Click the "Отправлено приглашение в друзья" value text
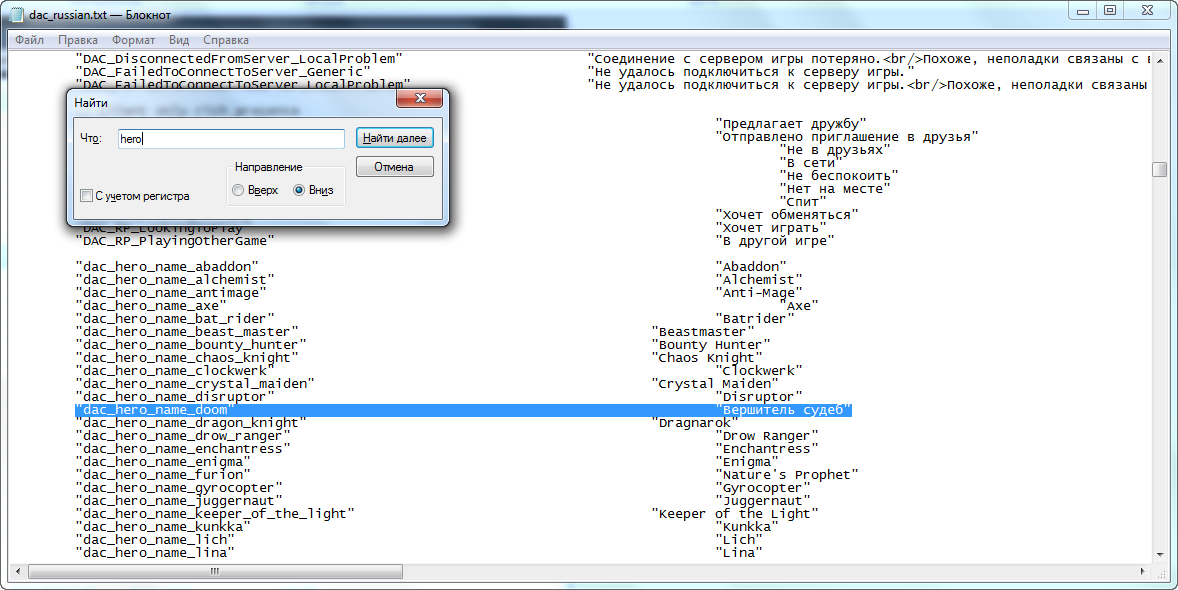 pyautogui.click(x=847, y=137)
